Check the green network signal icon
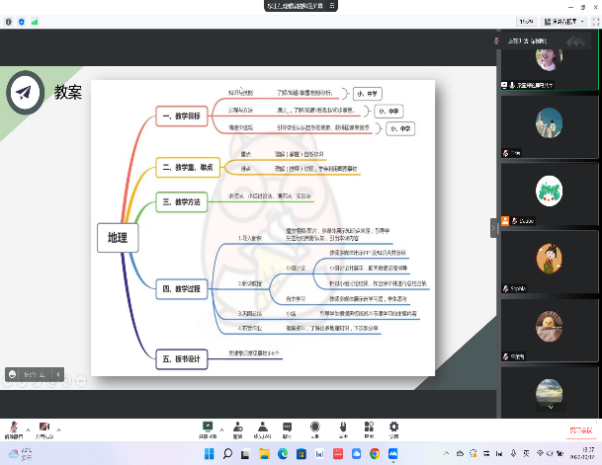The width and height of the screenshot is (602, 465). (x=34, y=20)
